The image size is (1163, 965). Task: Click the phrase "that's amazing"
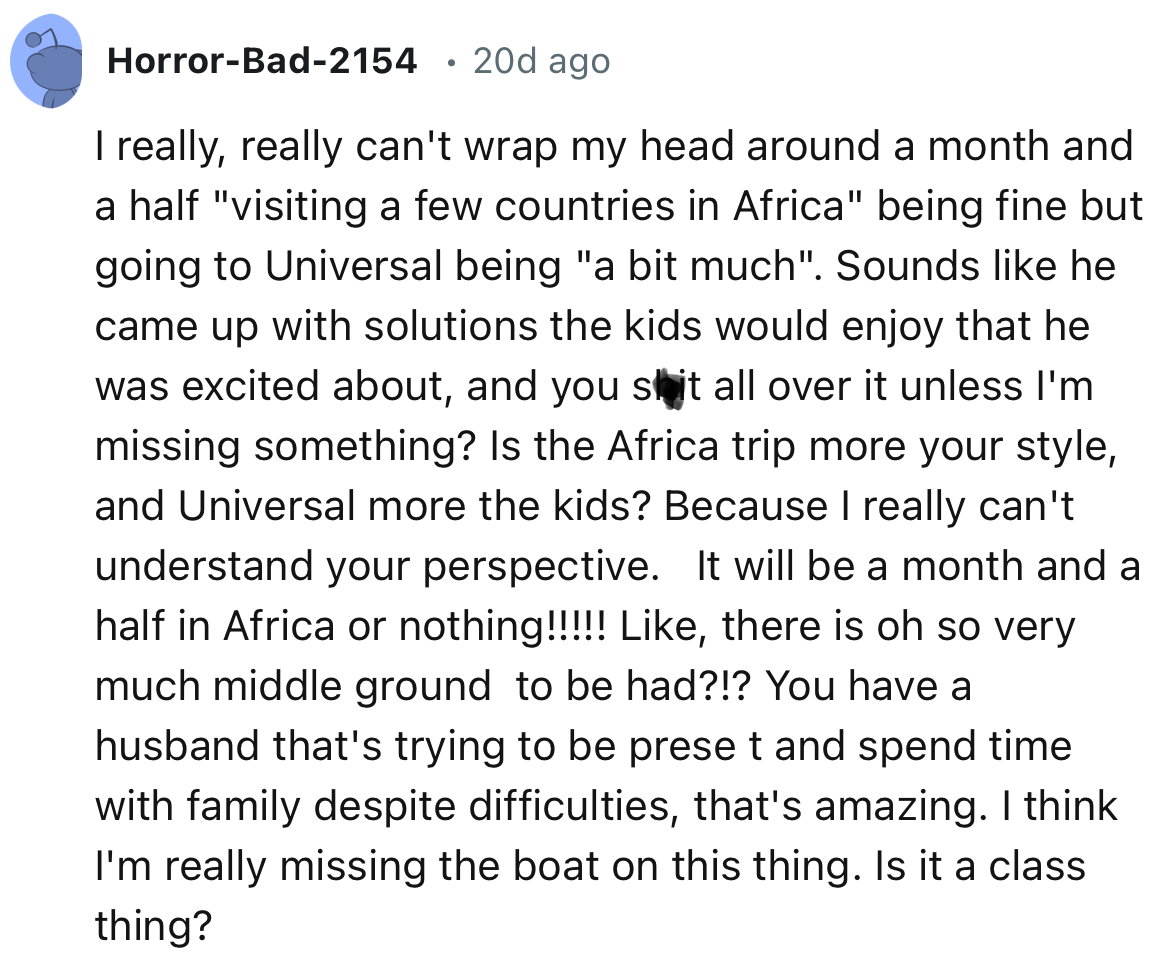point(889,807)
